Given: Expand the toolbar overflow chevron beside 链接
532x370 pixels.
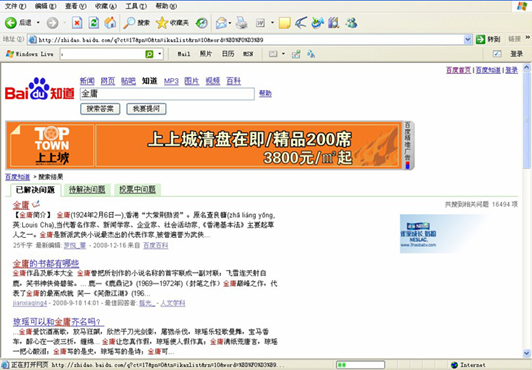Looking at the screenshot, I should click(x=528, y=37).
